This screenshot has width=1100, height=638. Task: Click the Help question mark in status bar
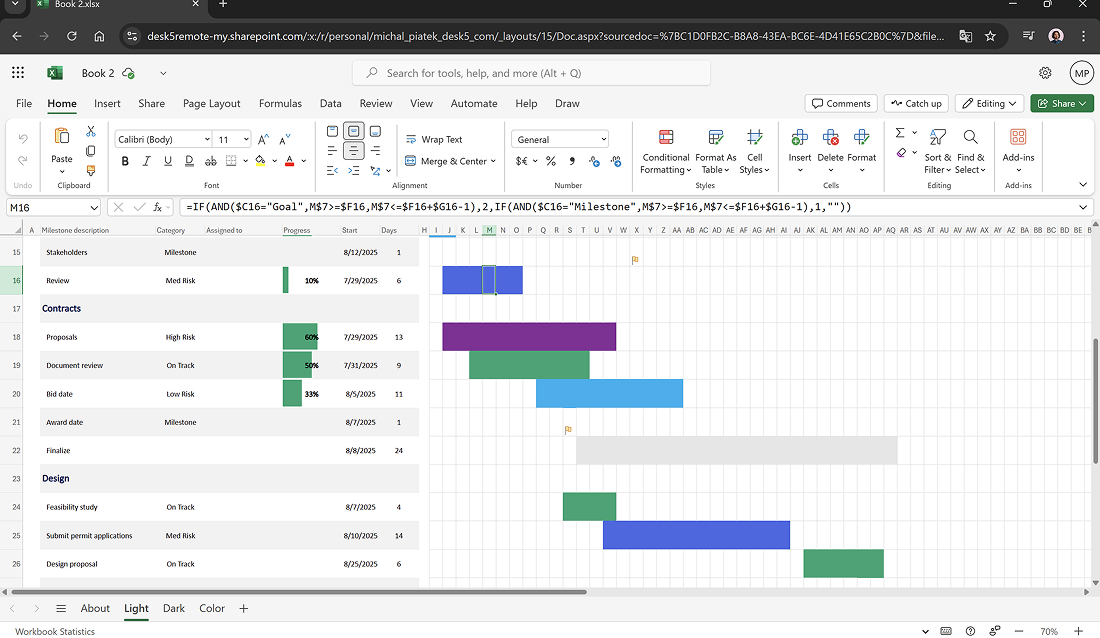point(970,631)
